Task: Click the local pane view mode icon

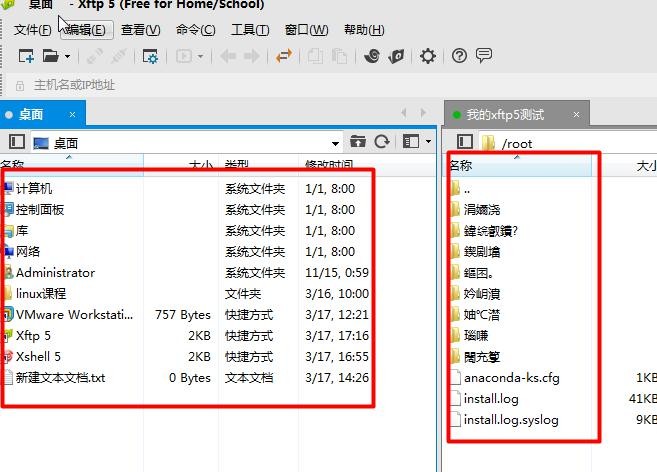Action: click(x=411, y=142)
